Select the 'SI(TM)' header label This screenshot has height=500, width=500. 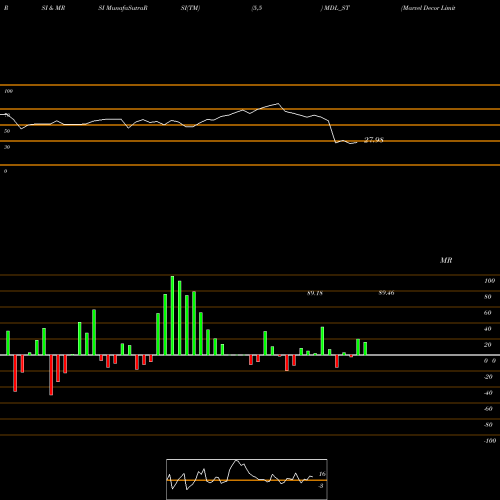[190, 8]
